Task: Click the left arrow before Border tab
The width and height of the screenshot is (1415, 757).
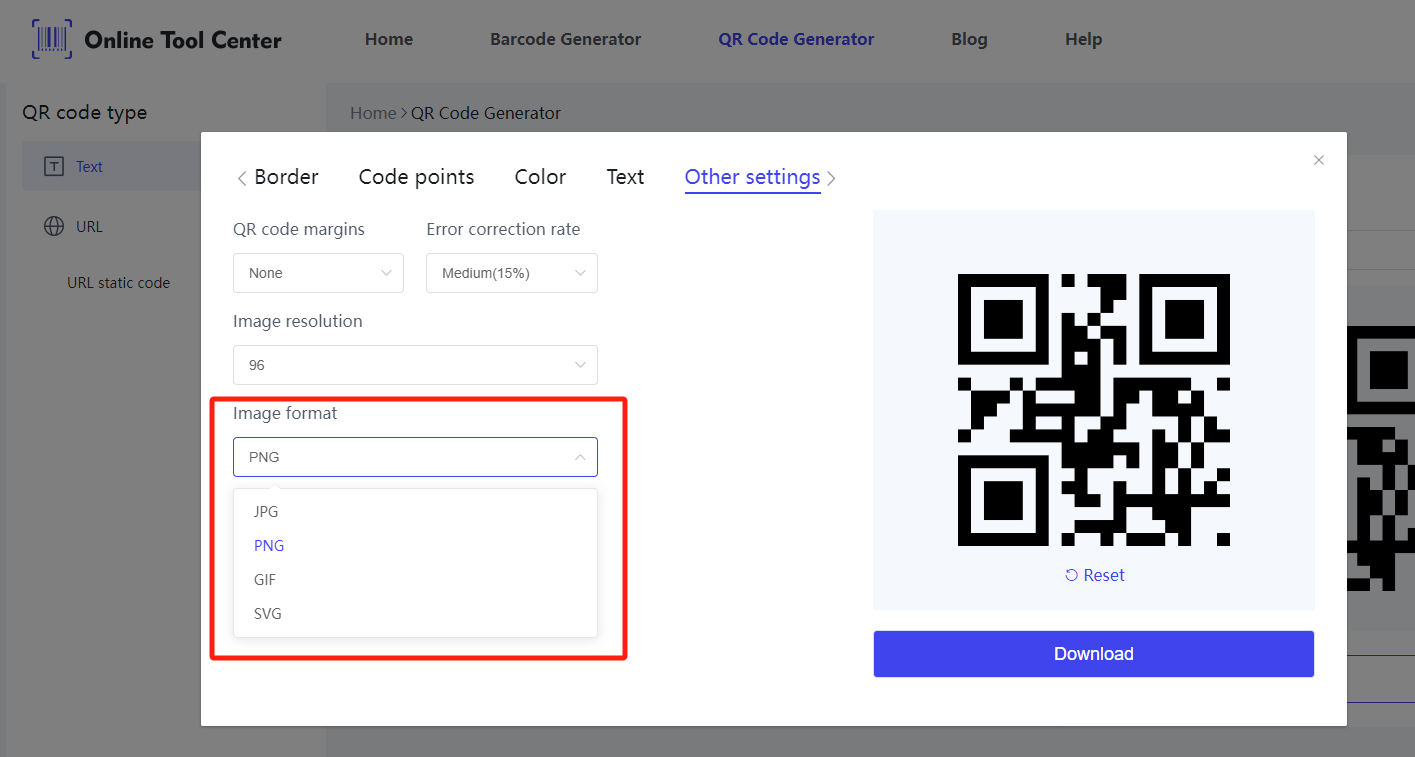Action: [x=241, y=178]
